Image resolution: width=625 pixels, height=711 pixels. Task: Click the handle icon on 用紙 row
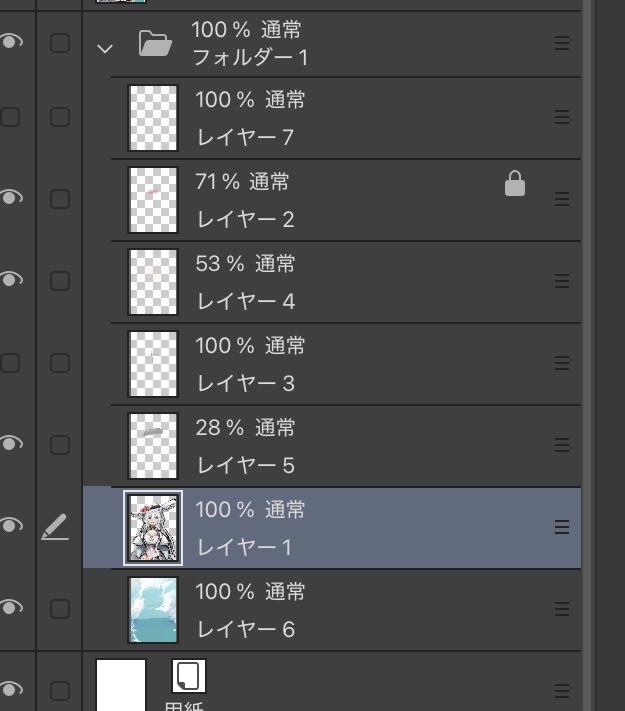click(562, 691)
